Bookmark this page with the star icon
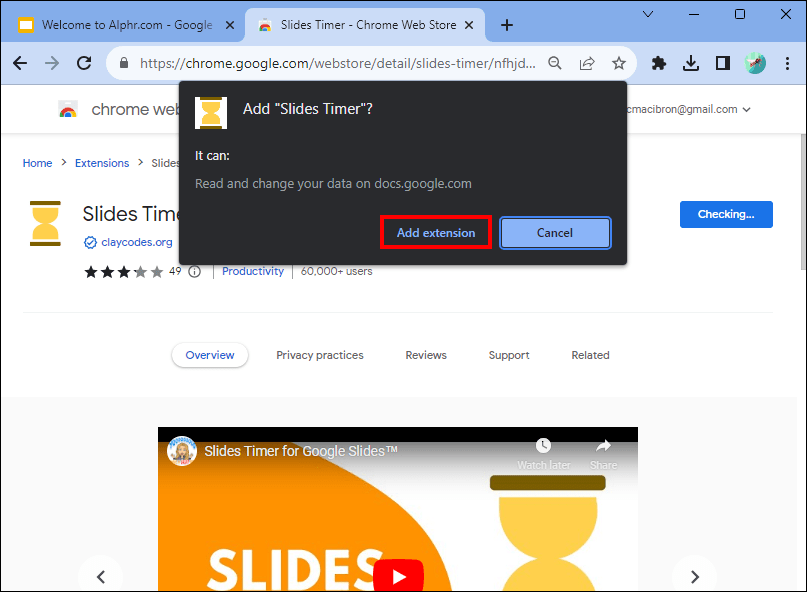807x592 pixels. coord(619,63)
